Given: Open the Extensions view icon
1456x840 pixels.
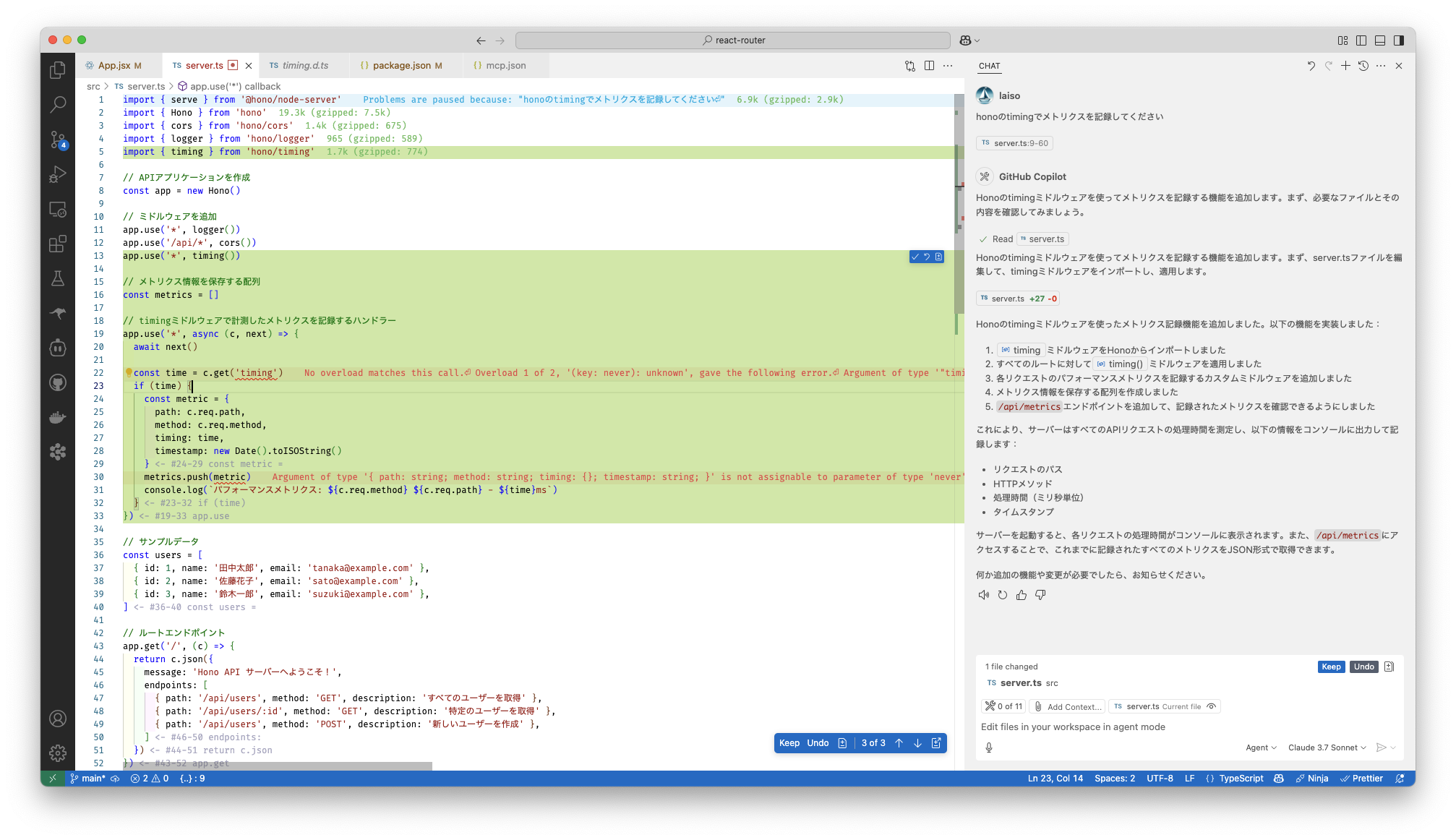Looking at the screenshot, I should click(x=58, y=244).
